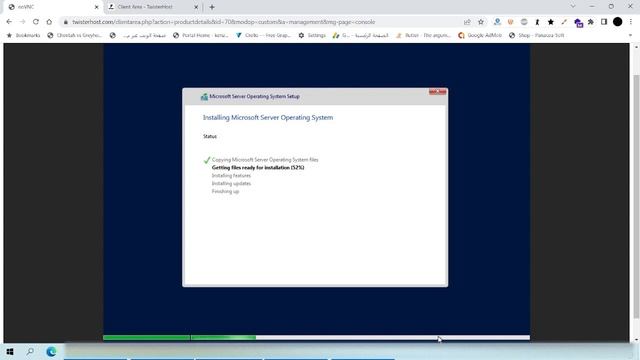Click the setup progress bar at bottom
This screenshot has width=640, height=360.
coord(316,338)
